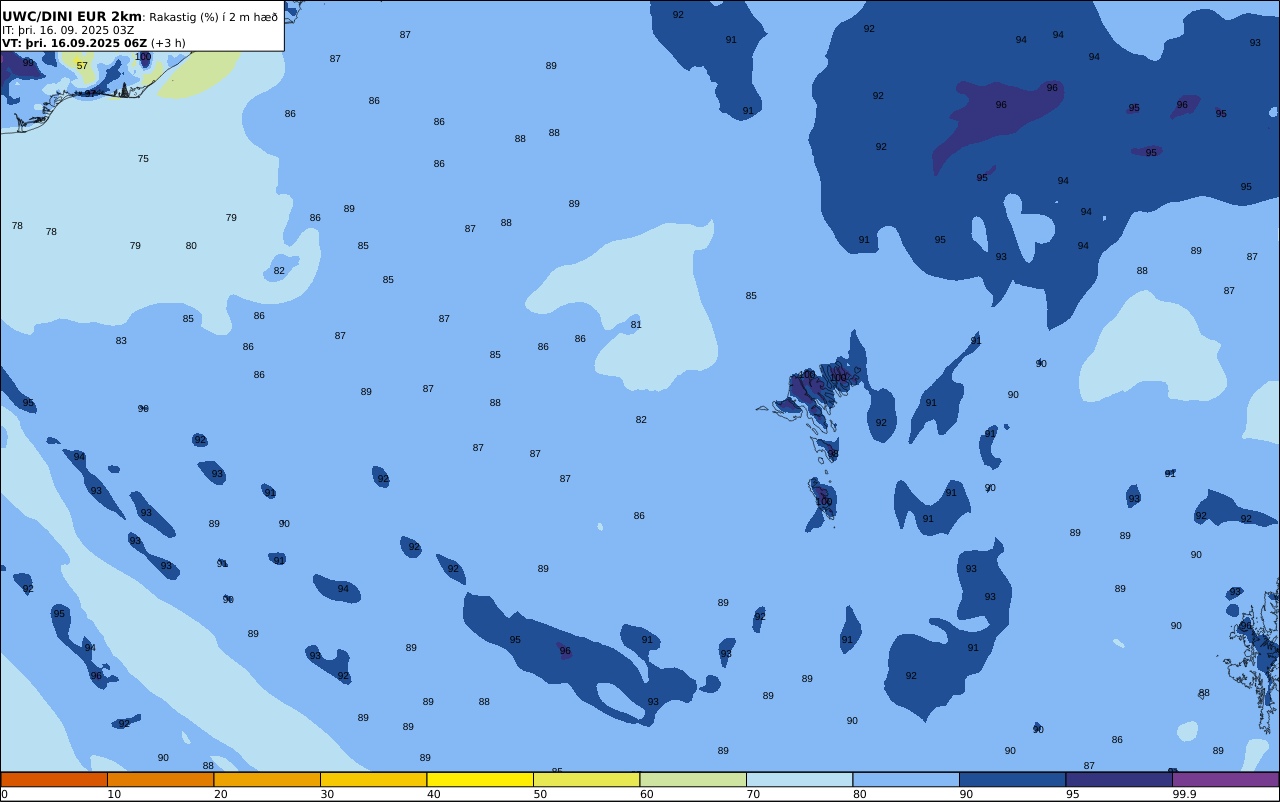Click the pale blue 70–80 legend swatch
The height and width of the screenshot is (802, 1280).
click(799, 779)
